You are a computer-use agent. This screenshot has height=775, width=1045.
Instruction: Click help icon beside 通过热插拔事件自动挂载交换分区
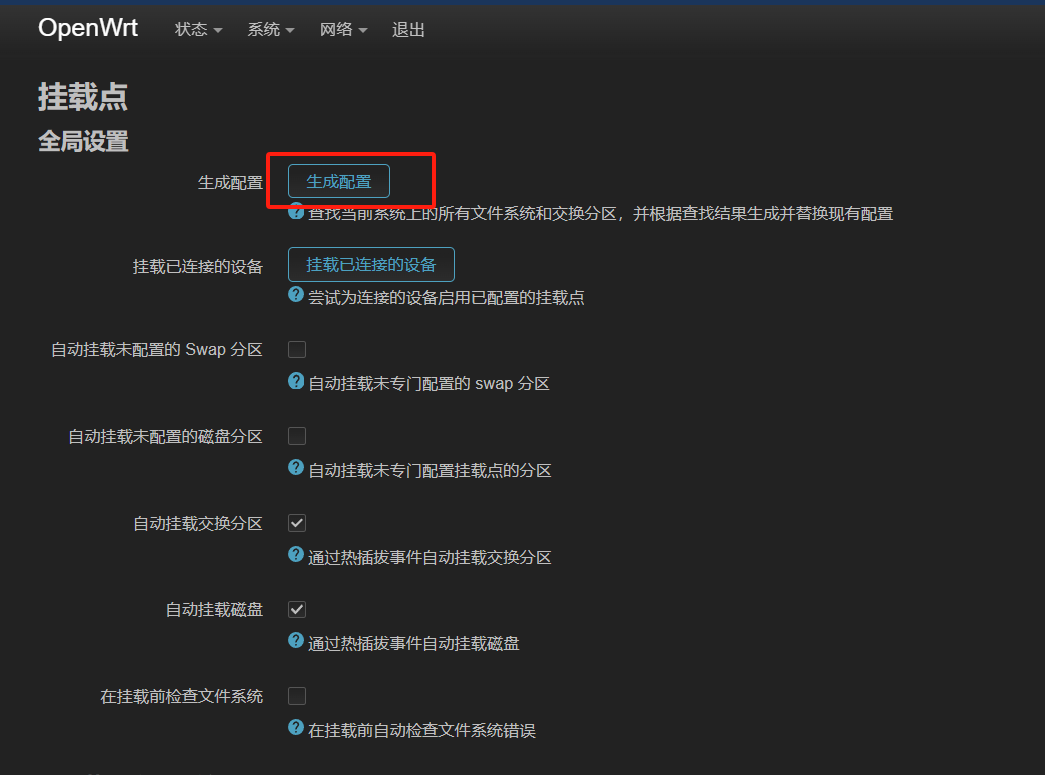click(296, 554)
